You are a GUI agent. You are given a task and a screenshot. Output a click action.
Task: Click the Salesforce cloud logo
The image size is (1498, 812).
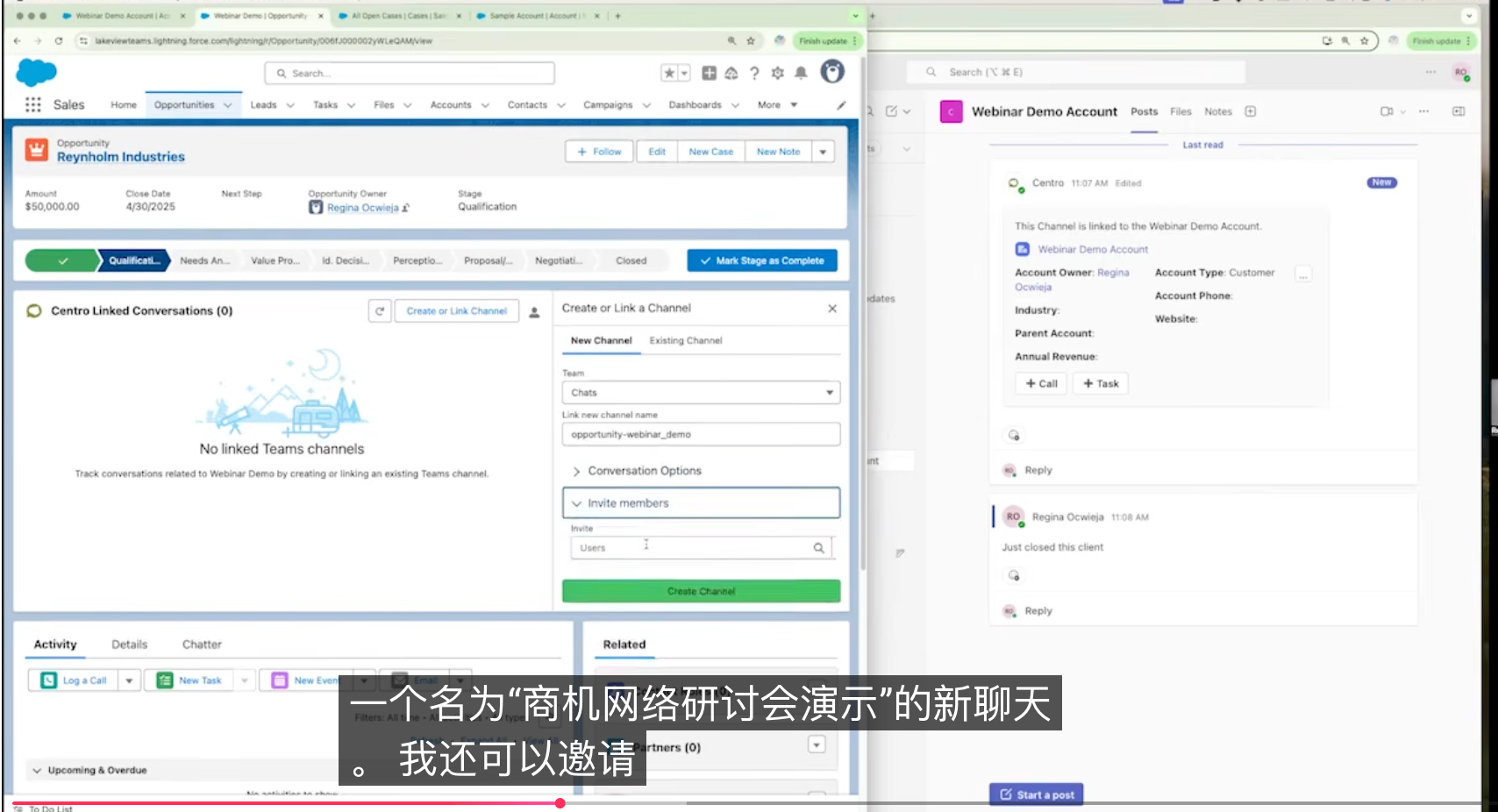point(36,73)
